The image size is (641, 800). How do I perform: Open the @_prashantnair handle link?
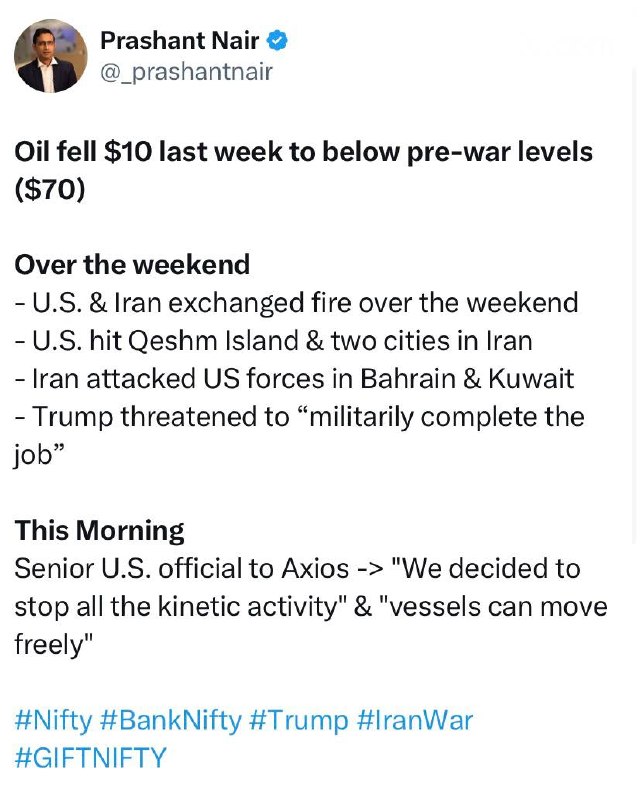(x=186, y=72)
